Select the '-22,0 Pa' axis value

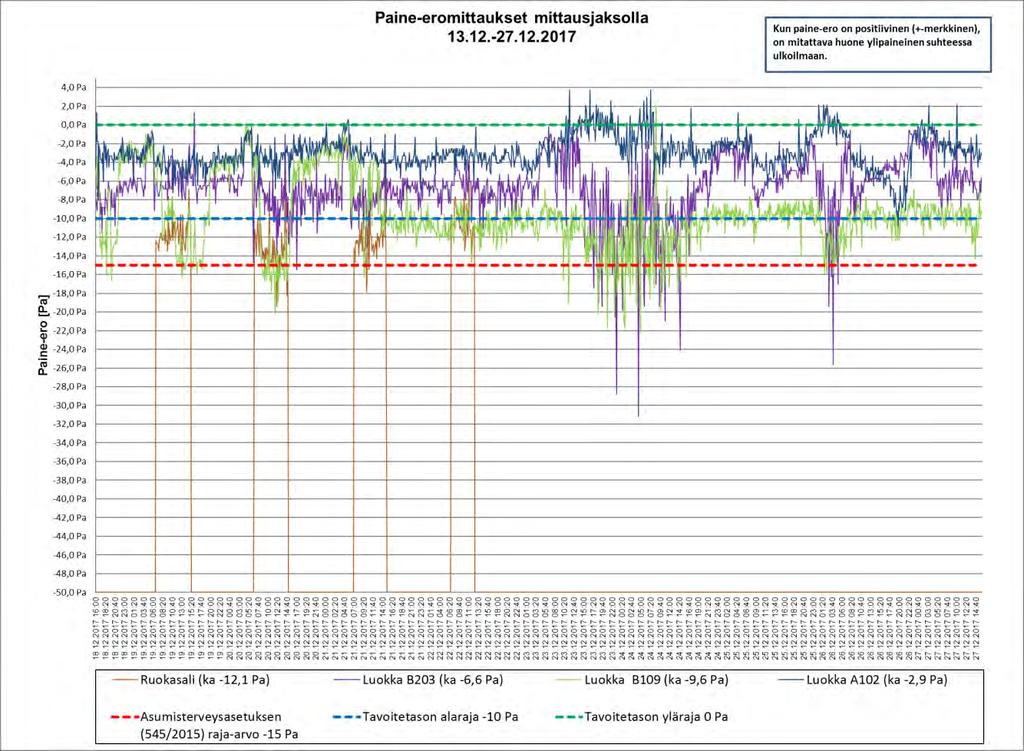click(x=69, y=330)
